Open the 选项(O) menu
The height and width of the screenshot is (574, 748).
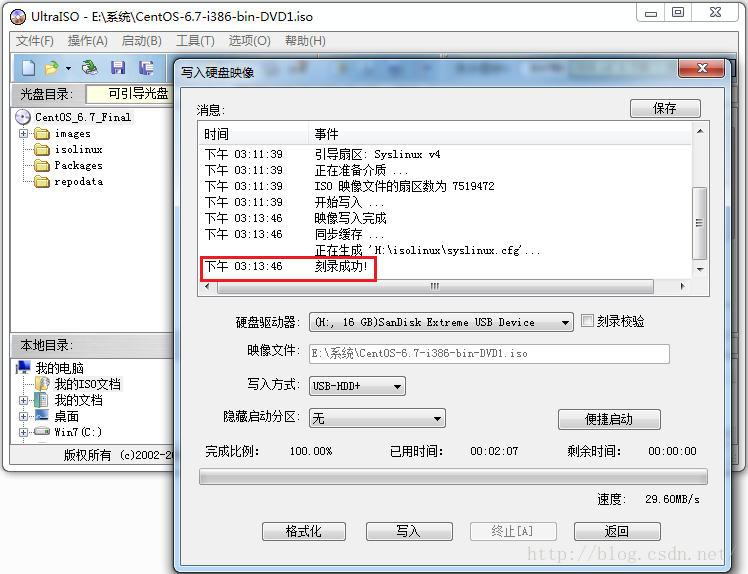coord(249,41)
